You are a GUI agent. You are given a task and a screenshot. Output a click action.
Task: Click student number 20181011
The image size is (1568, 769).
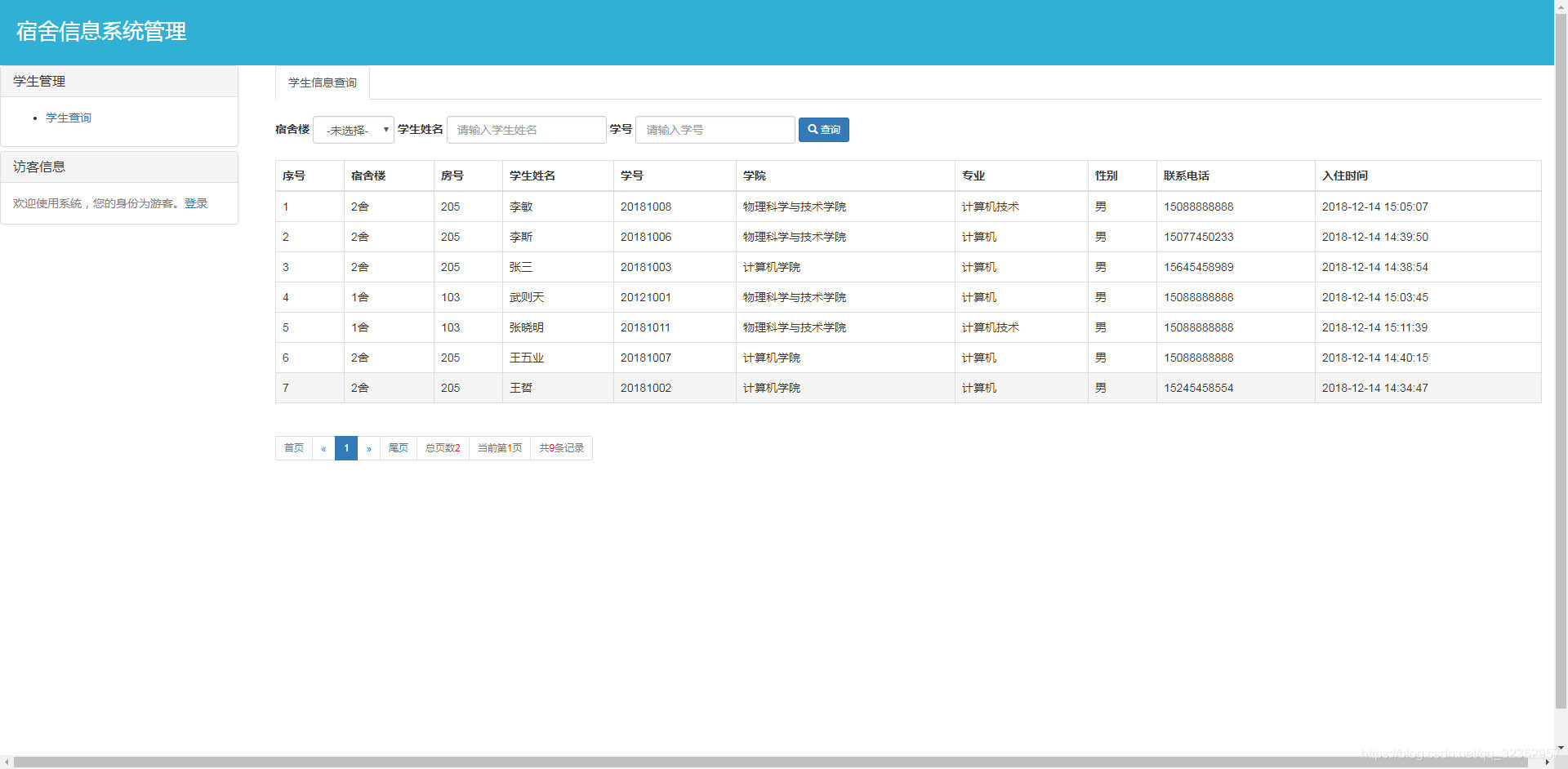pos(645,327)
